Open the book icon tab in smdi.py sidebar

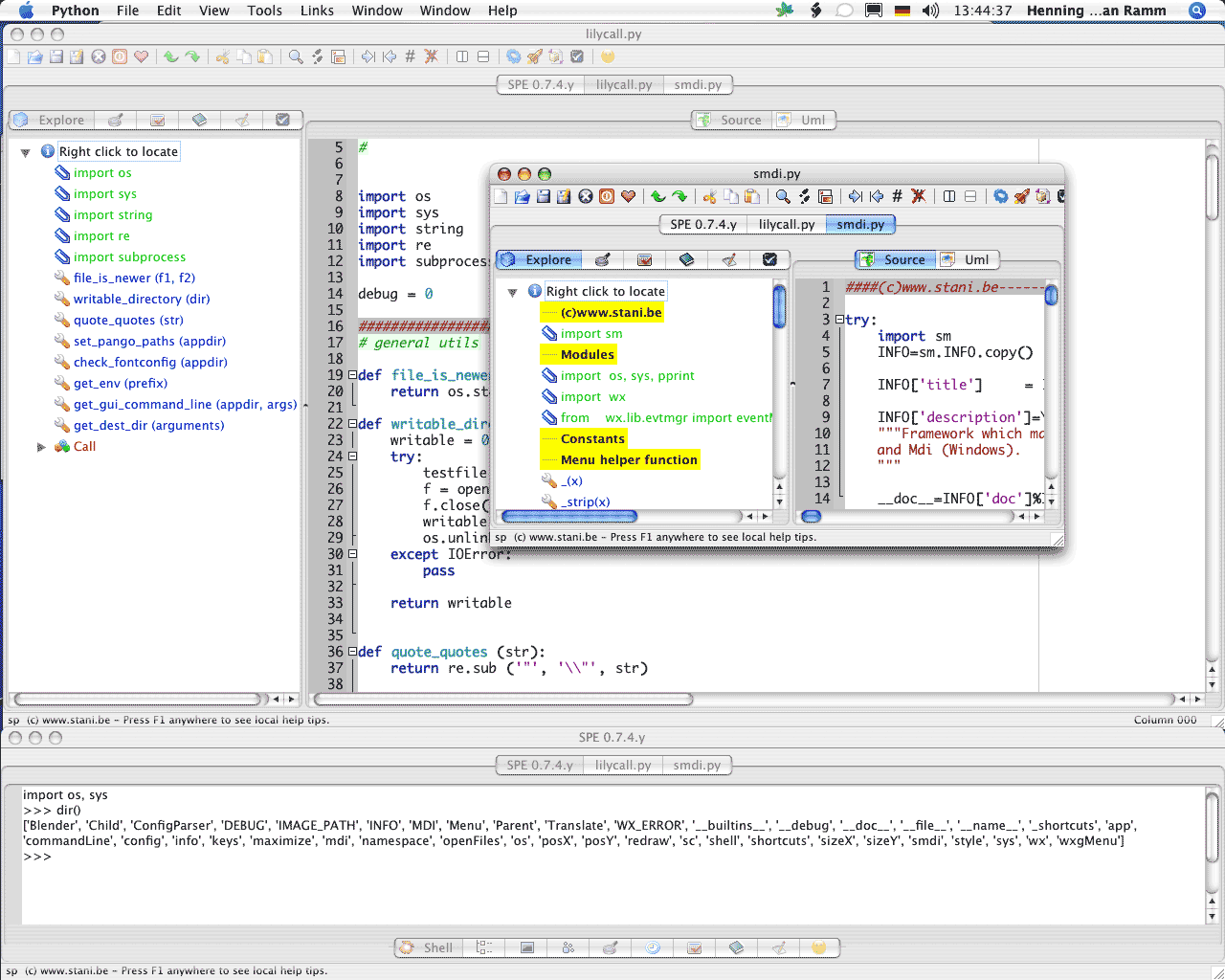pyautogui.click(x=686, y=259)
